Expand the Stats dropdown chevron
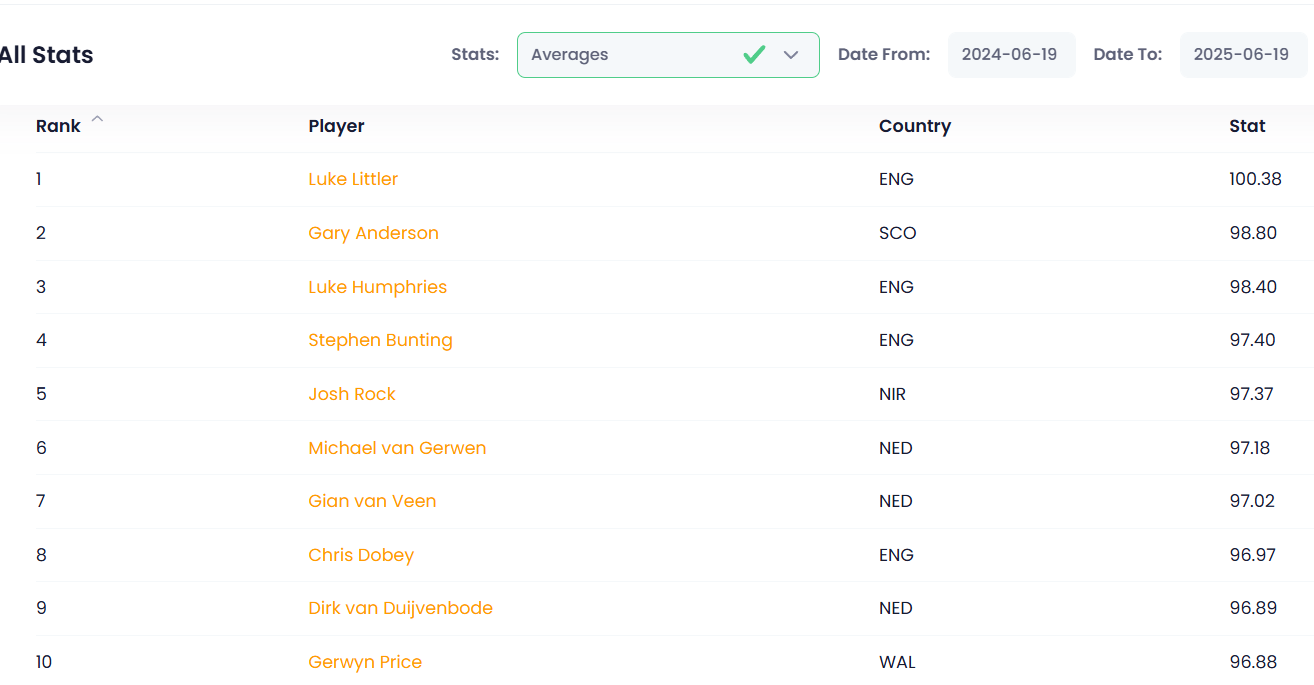The width and height of the screenshot is (1314, 685). [x=791, y=55]
